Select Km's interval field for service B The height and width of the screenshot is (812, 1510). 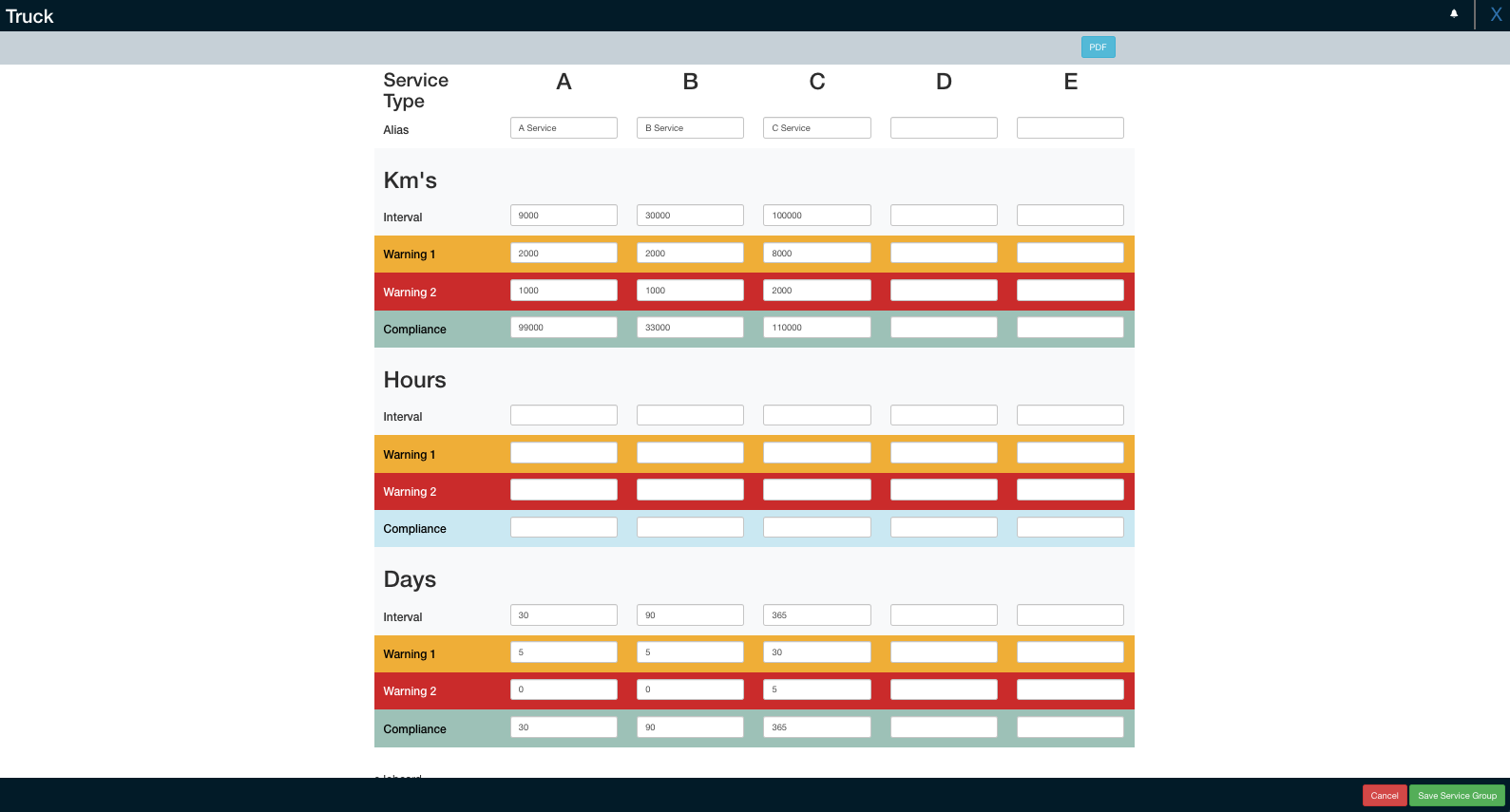[x=690, y=216]
